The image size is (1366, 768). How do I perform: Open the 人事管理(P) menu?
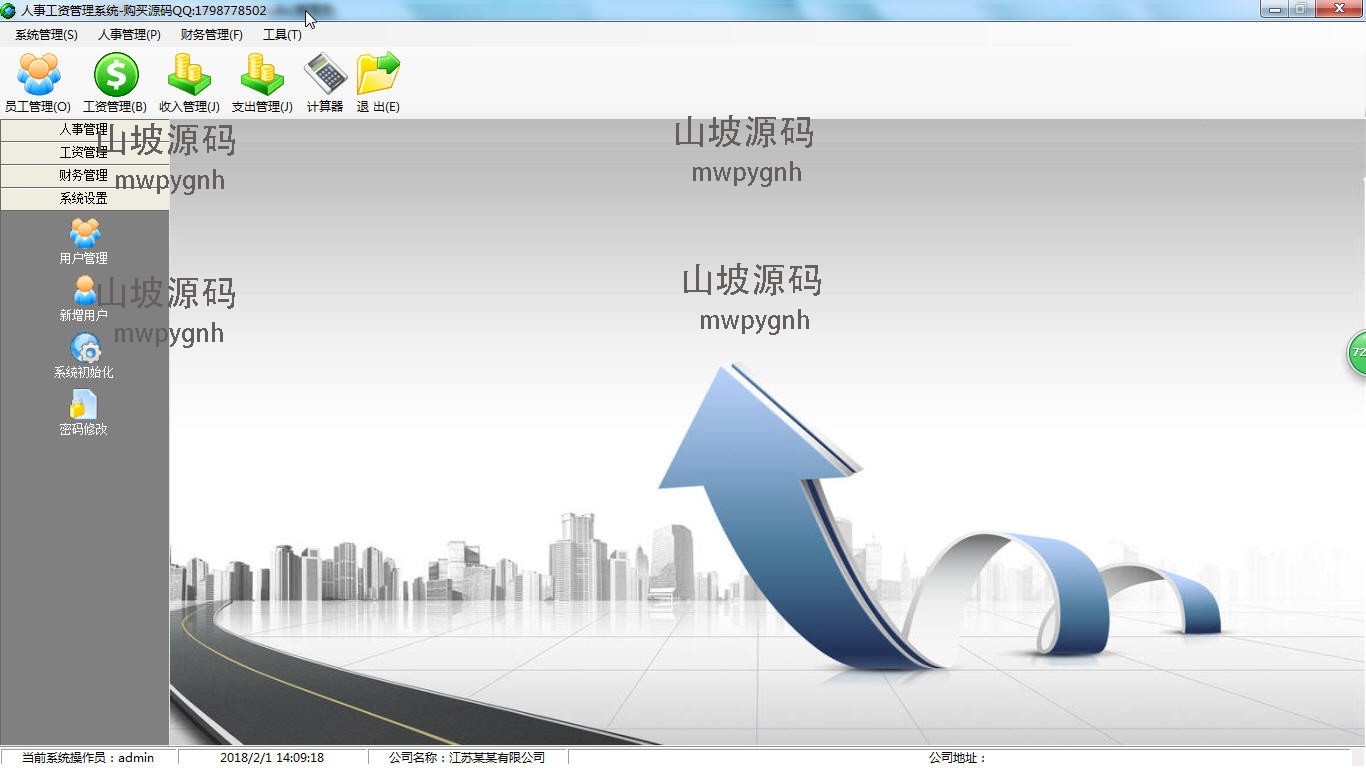pos(129,35)
